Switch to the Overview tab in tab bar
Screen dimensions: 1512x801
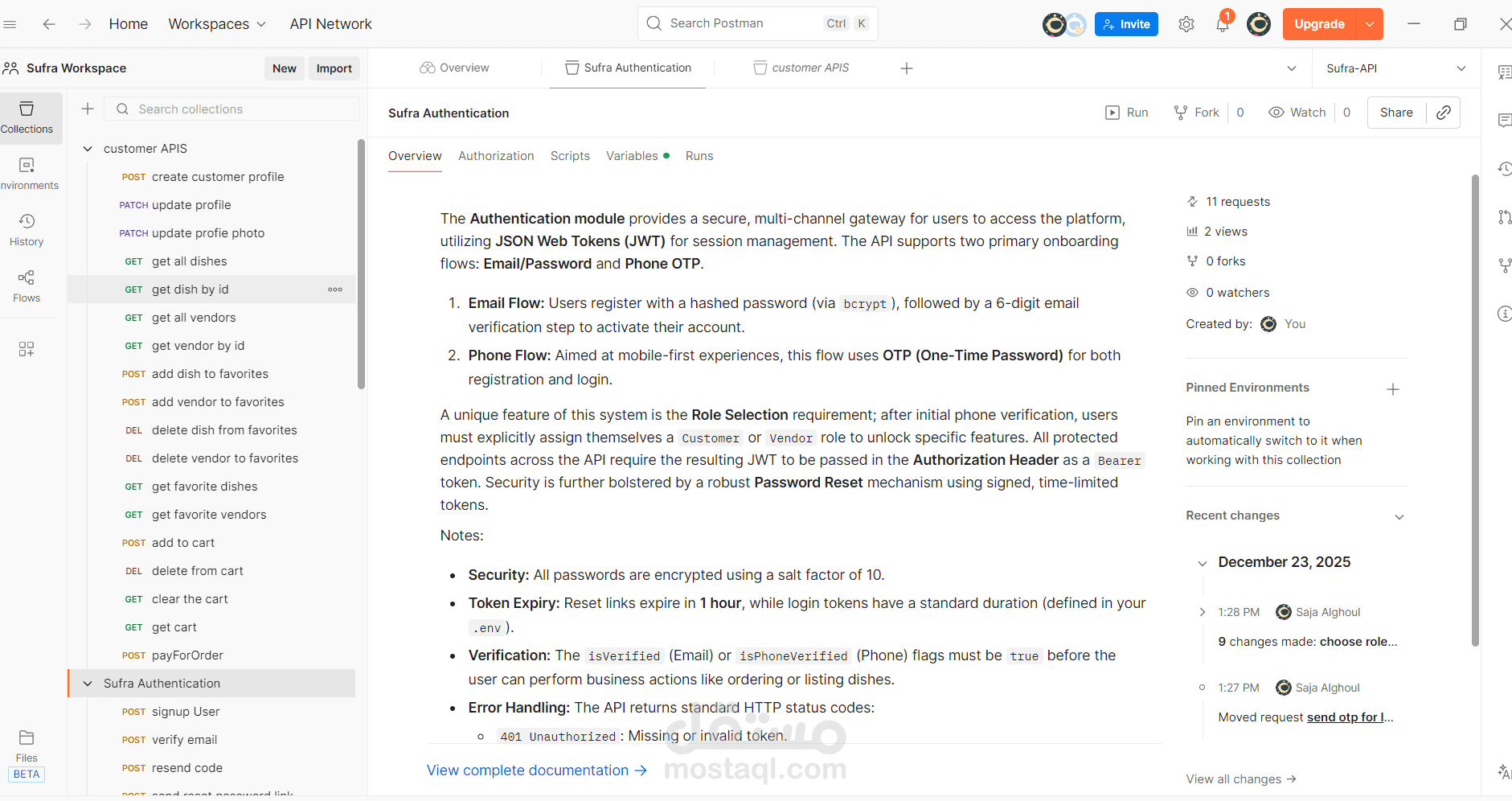455,68
